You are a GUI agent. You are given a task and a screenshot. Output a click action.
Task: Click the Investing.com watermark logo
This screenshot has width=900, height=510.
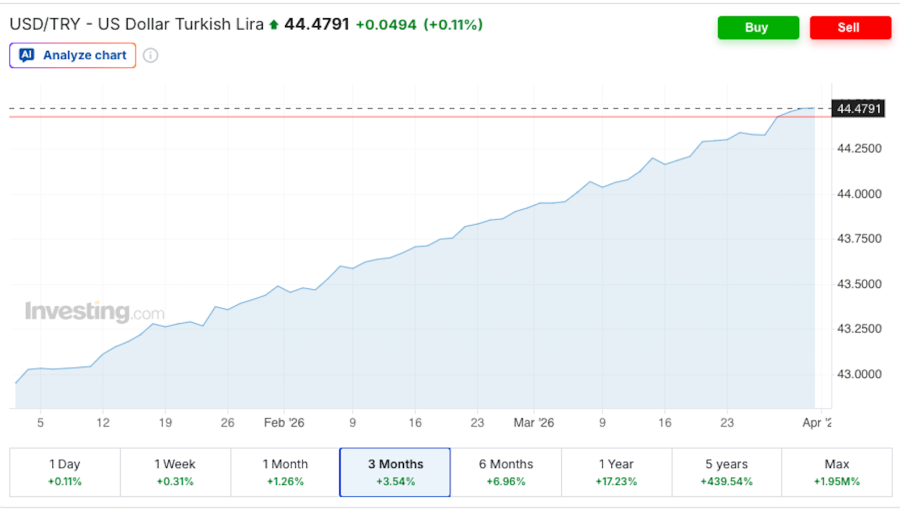94,312
